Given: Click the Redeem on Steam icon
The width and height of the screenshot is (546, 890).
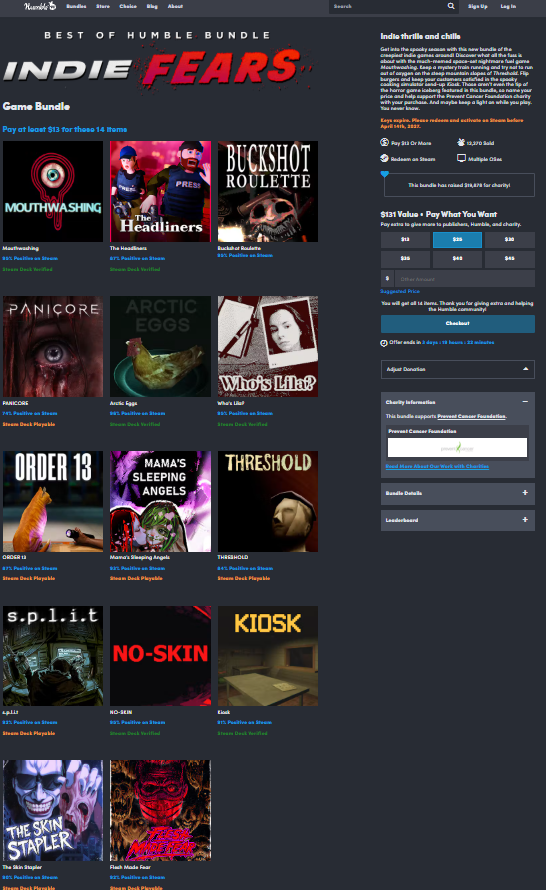Looking at the screenshot, I should [x=384, y=158].
